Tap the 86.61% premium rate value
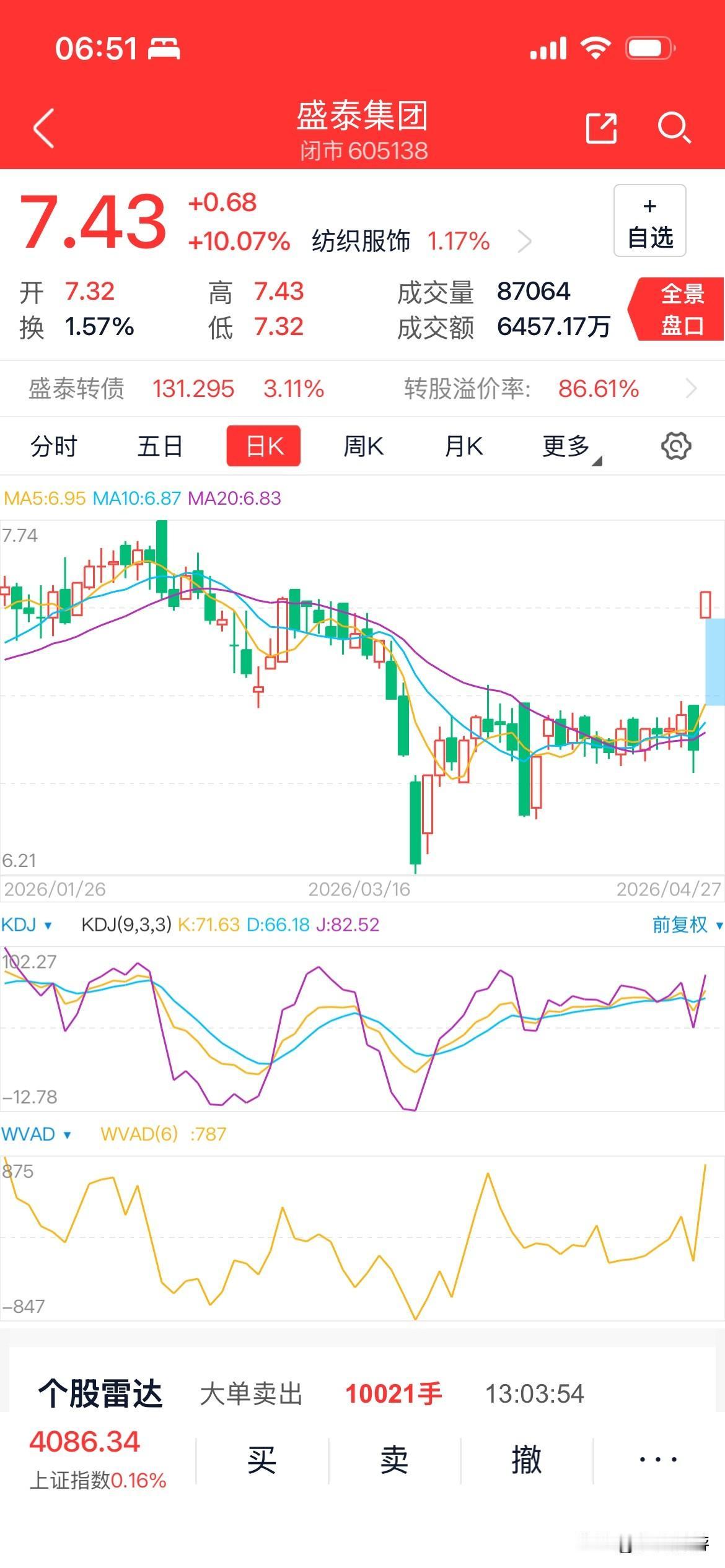The image size is (725, 1568). [x=599, y=389]
